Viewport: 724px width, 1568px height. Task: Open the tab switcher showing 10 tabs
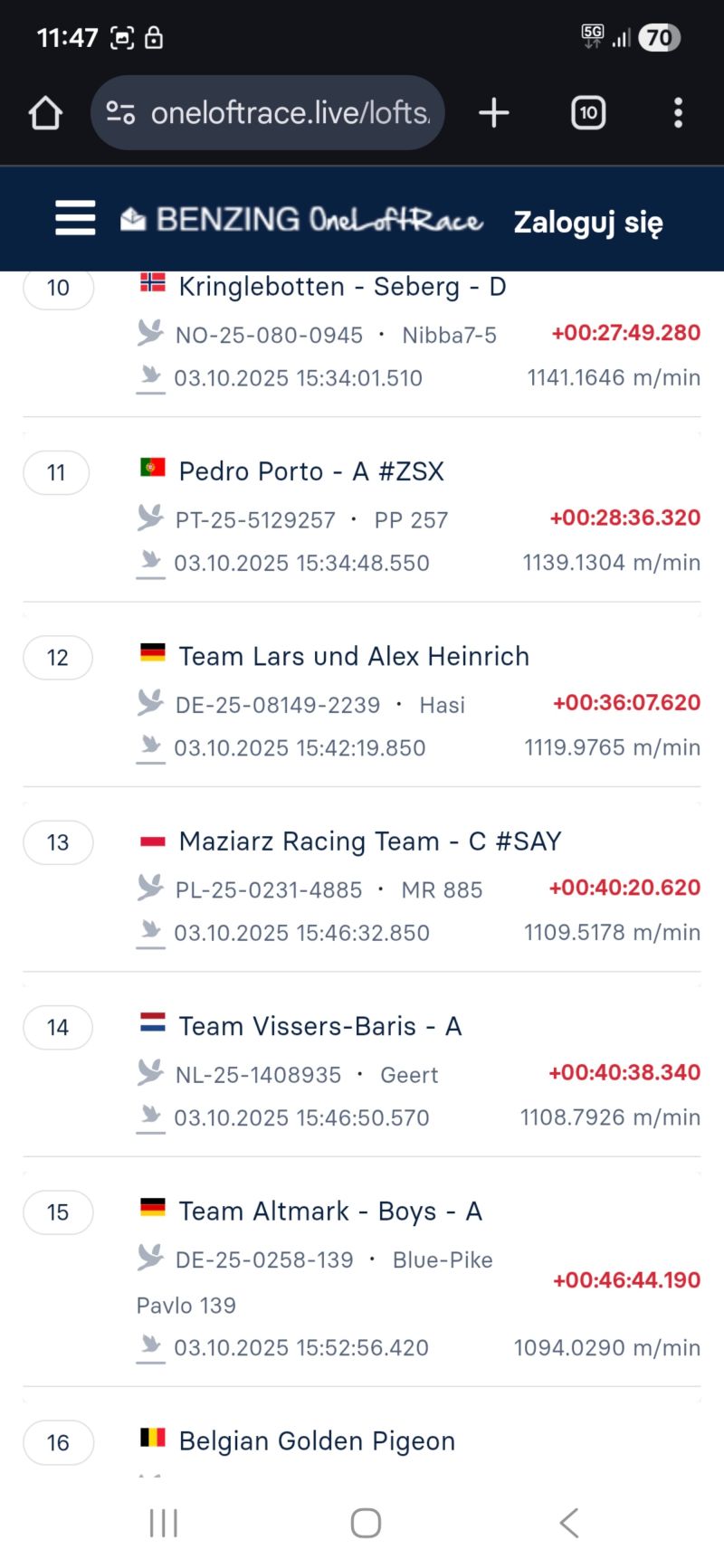(588, 113)
